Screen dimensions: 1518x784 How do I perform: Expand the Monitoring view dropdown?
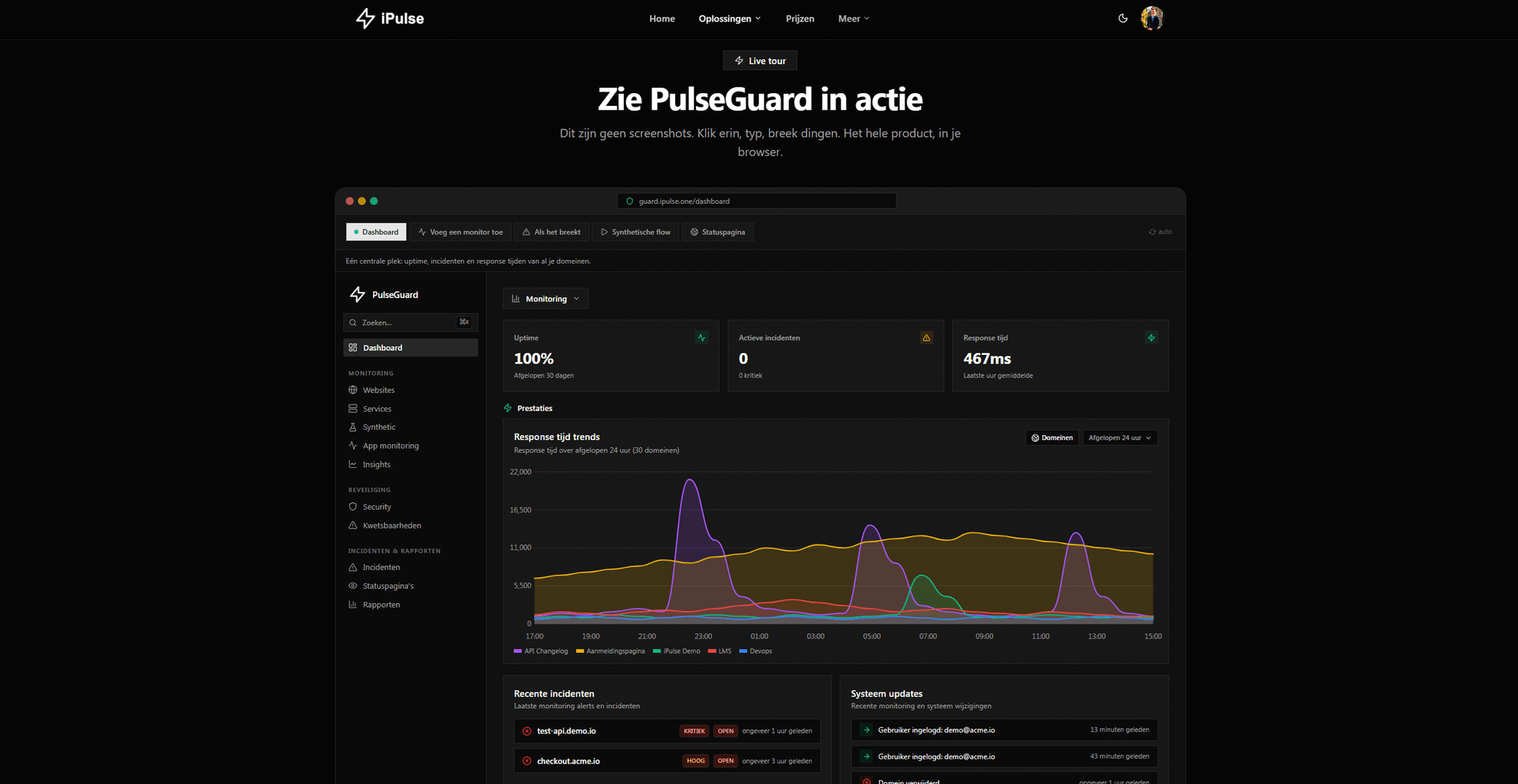tap(546, 299)
